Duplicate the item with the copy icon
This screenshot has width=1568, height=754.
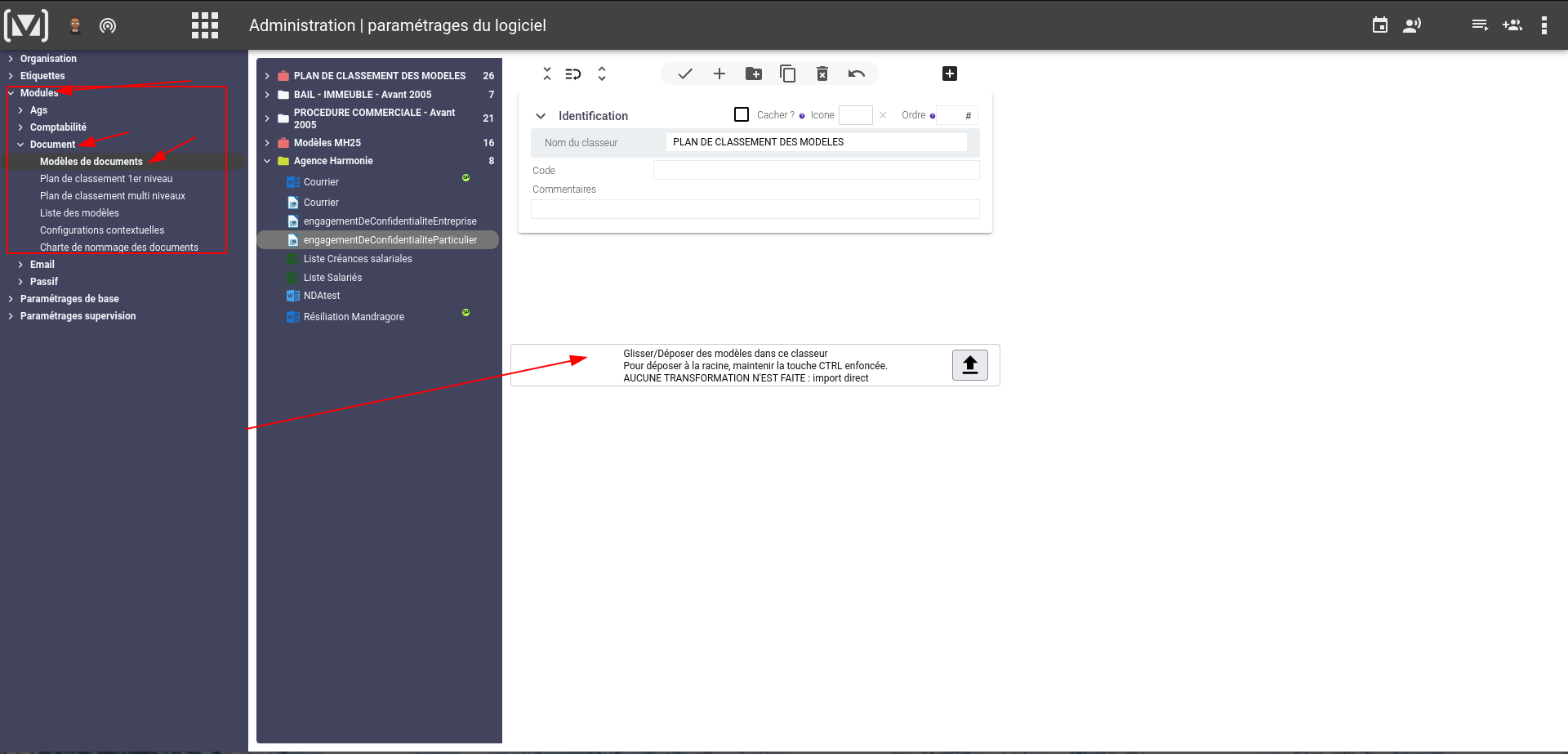[x=788, y=74]
